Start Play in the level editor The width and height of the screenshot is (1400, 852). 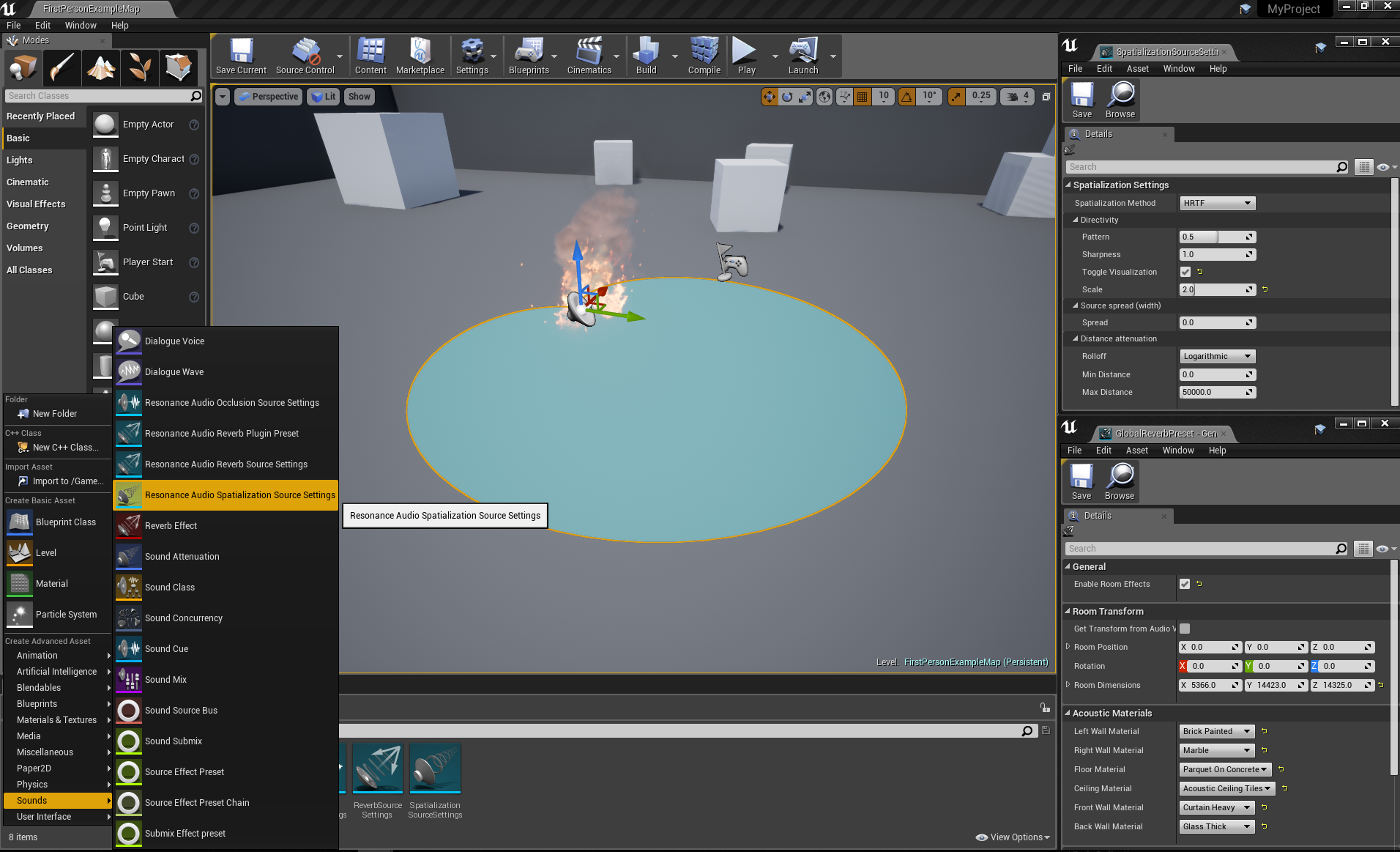(746, 56)
